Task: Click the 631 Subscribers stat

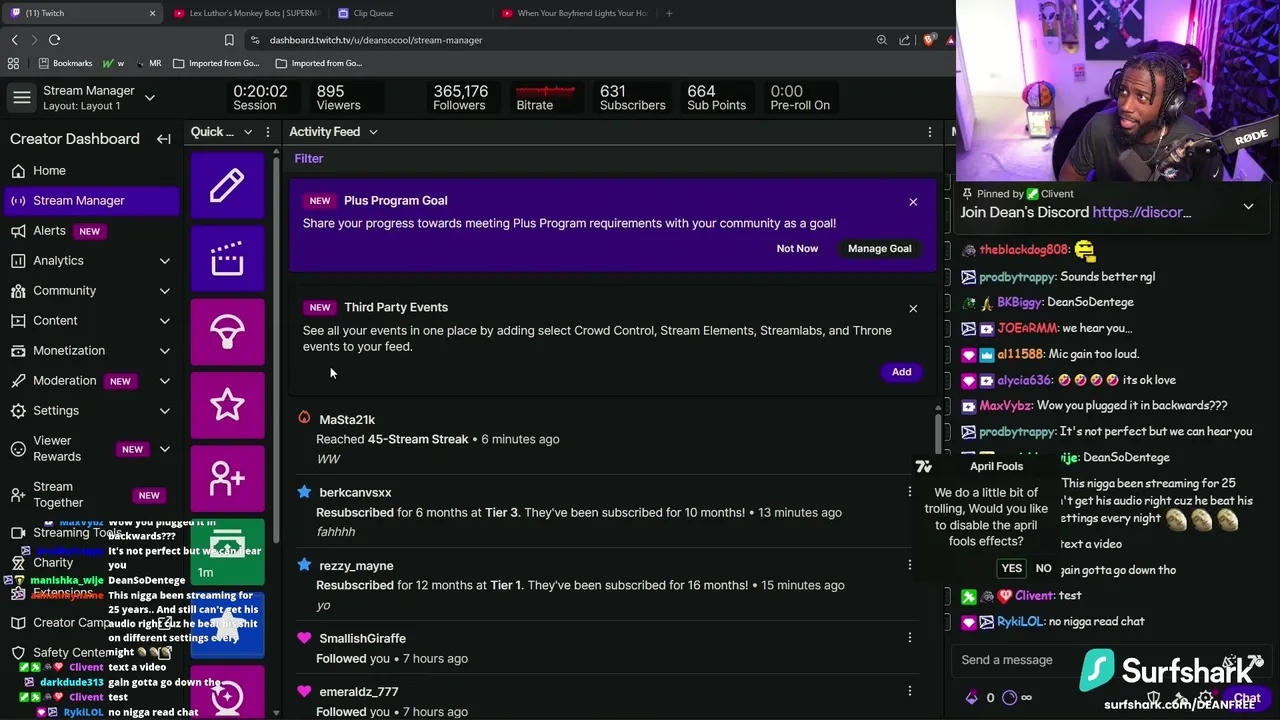Action: [x=632, y=98]
